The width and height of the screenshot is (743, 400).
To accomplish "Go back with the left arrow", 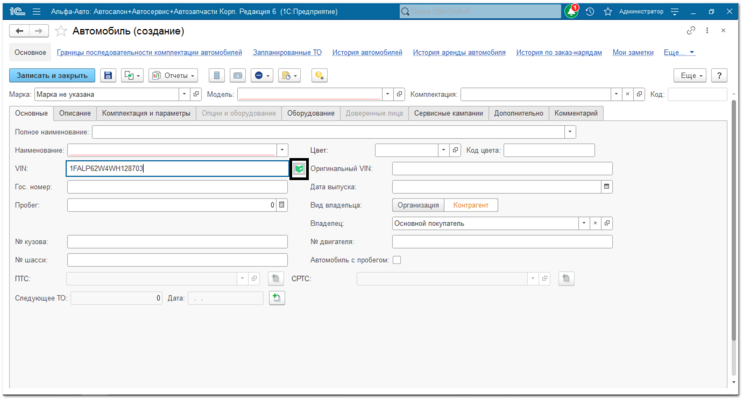I will coord(19,31).
